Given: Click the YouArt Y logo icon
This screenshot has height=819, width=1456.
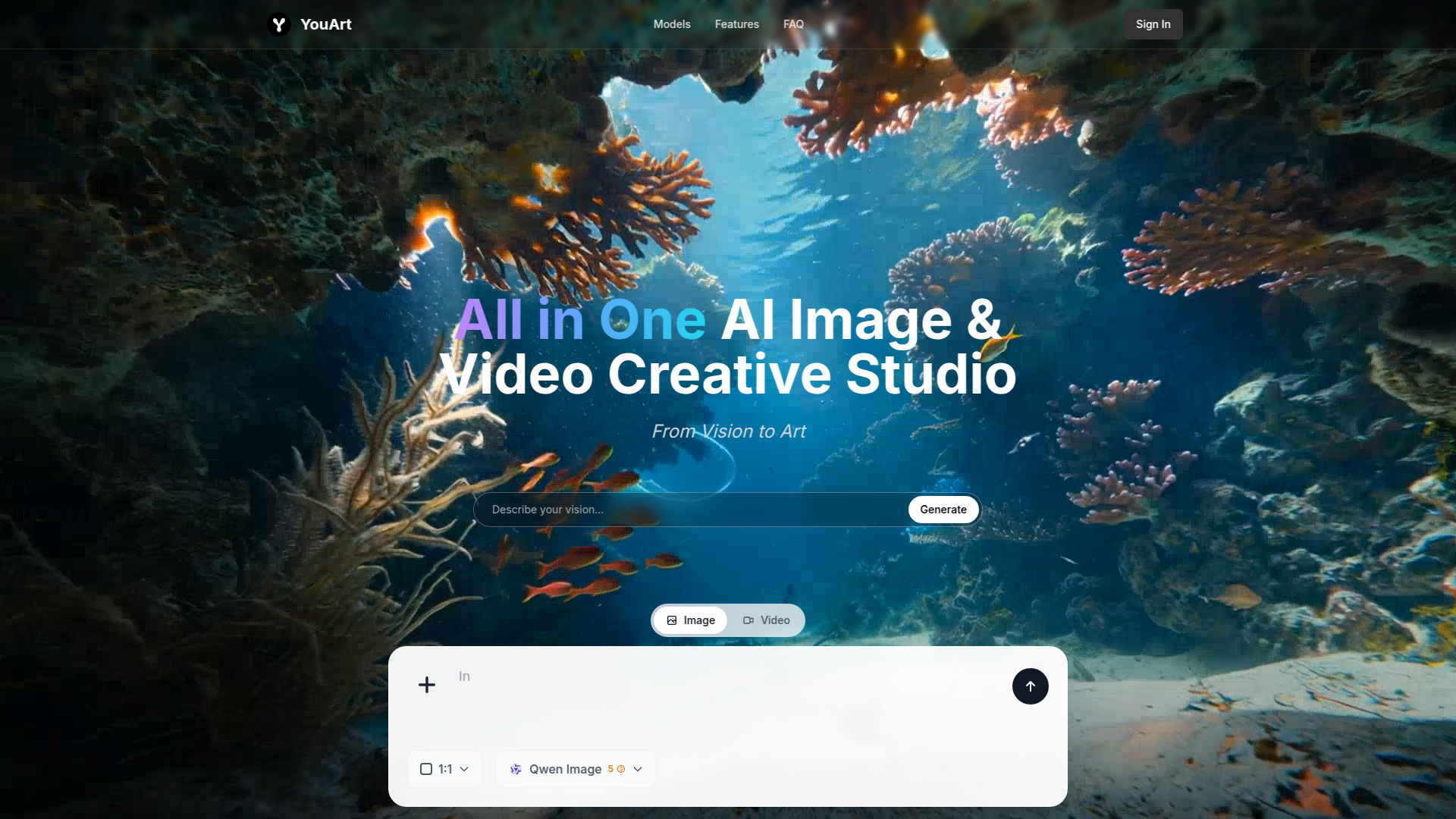Looking at the screenshot, I should pos(279,24).
